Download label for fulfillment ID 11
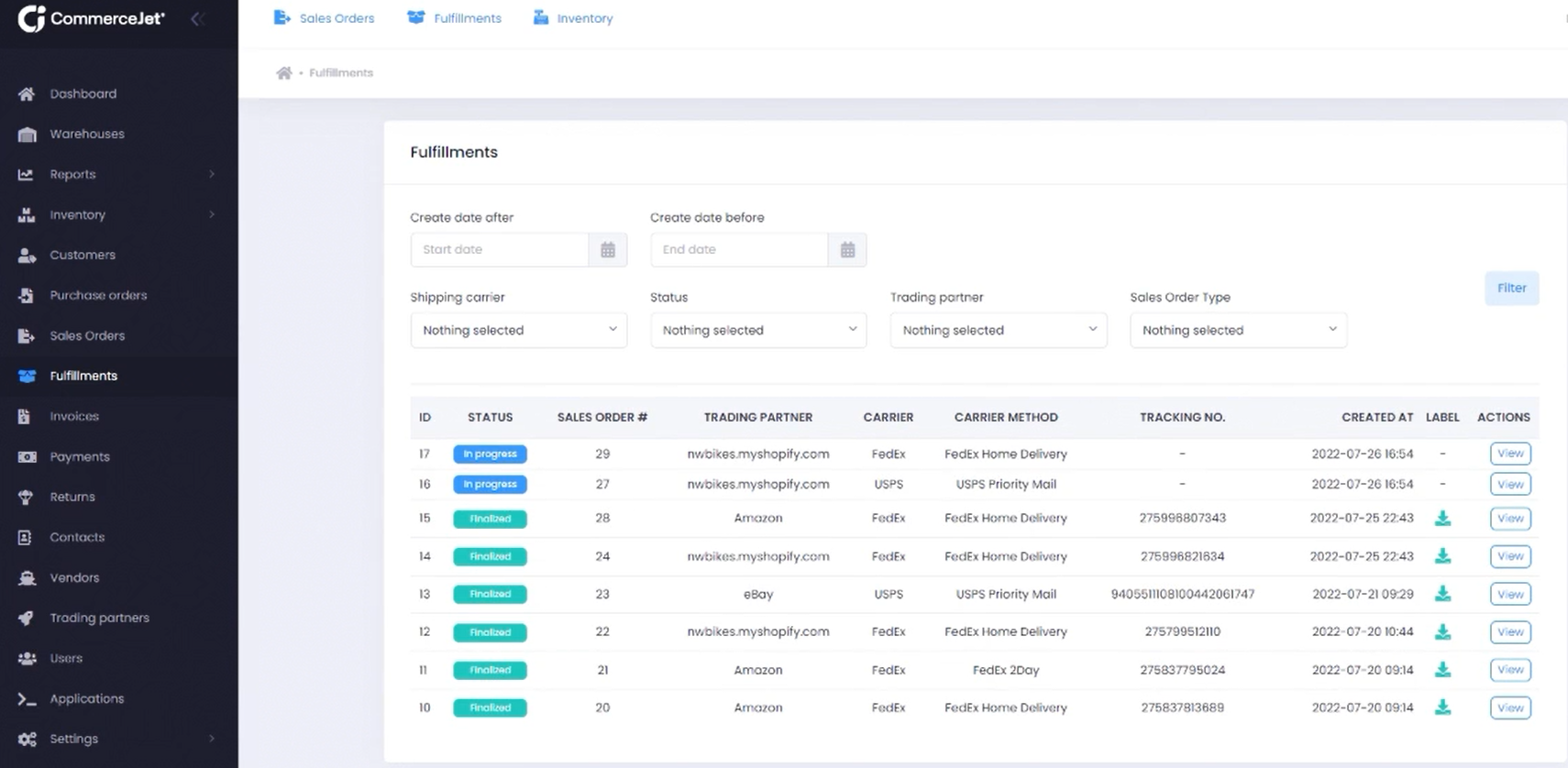The image size is (1568, 768). (1442, 669)
